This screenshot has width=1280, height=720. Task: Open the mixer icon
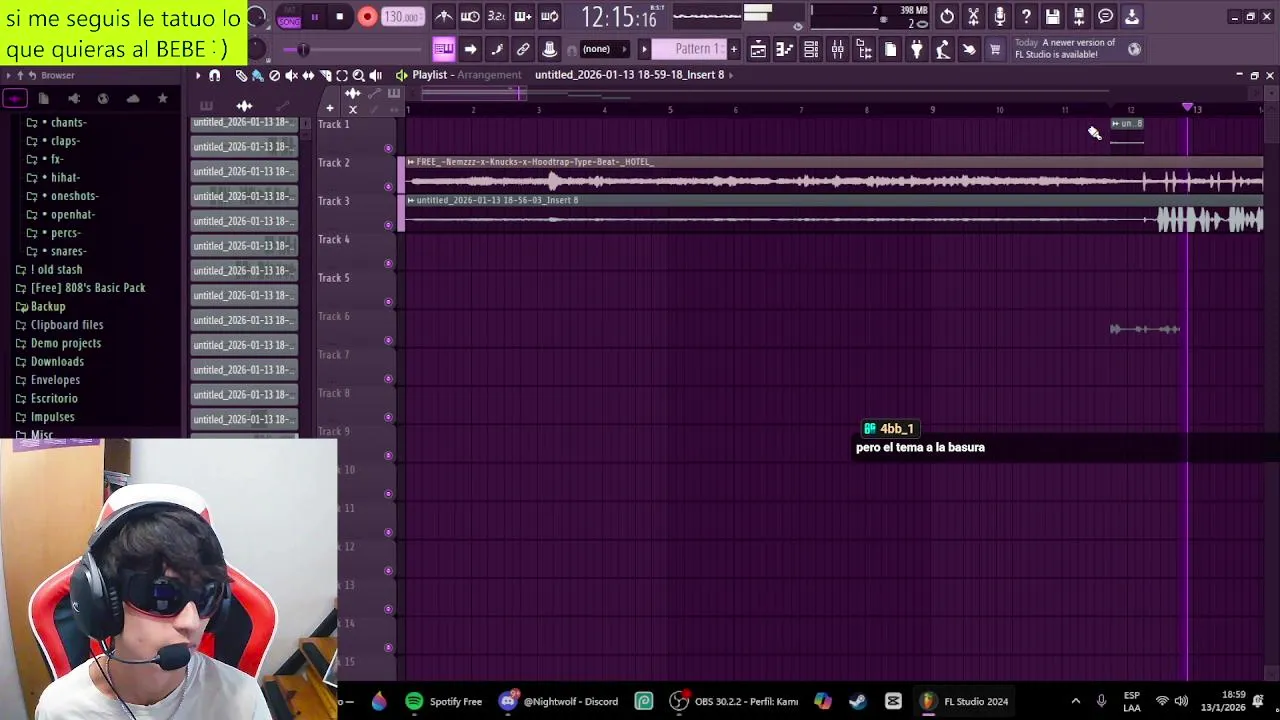(x=838, y=49)
